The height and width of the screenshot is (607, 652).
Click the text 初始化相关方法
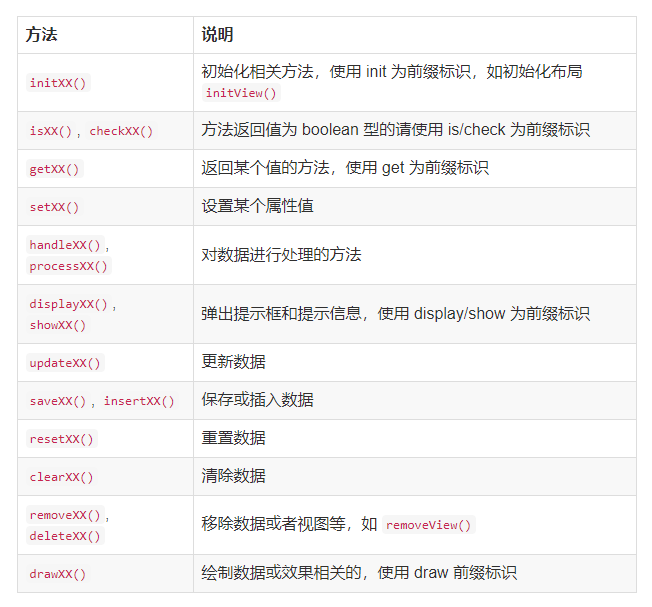click(257, 72)
